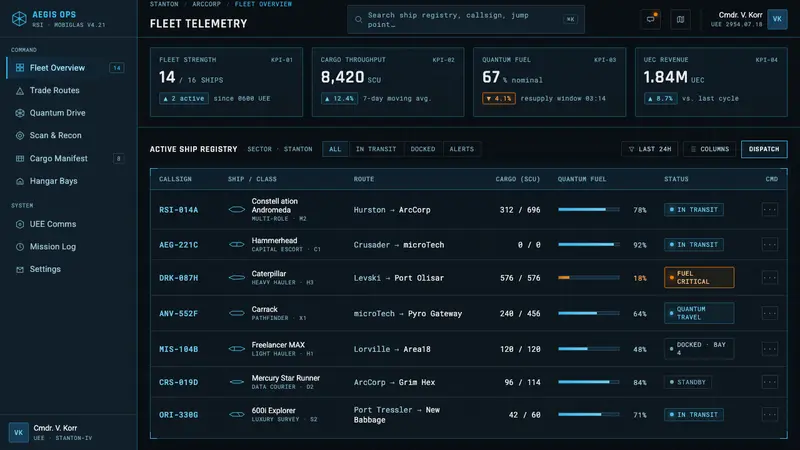Click the Cargo Manifest table icon
The width and height of the screenshot is (800, 450).
pyautogui.click(x=20, y=159)
